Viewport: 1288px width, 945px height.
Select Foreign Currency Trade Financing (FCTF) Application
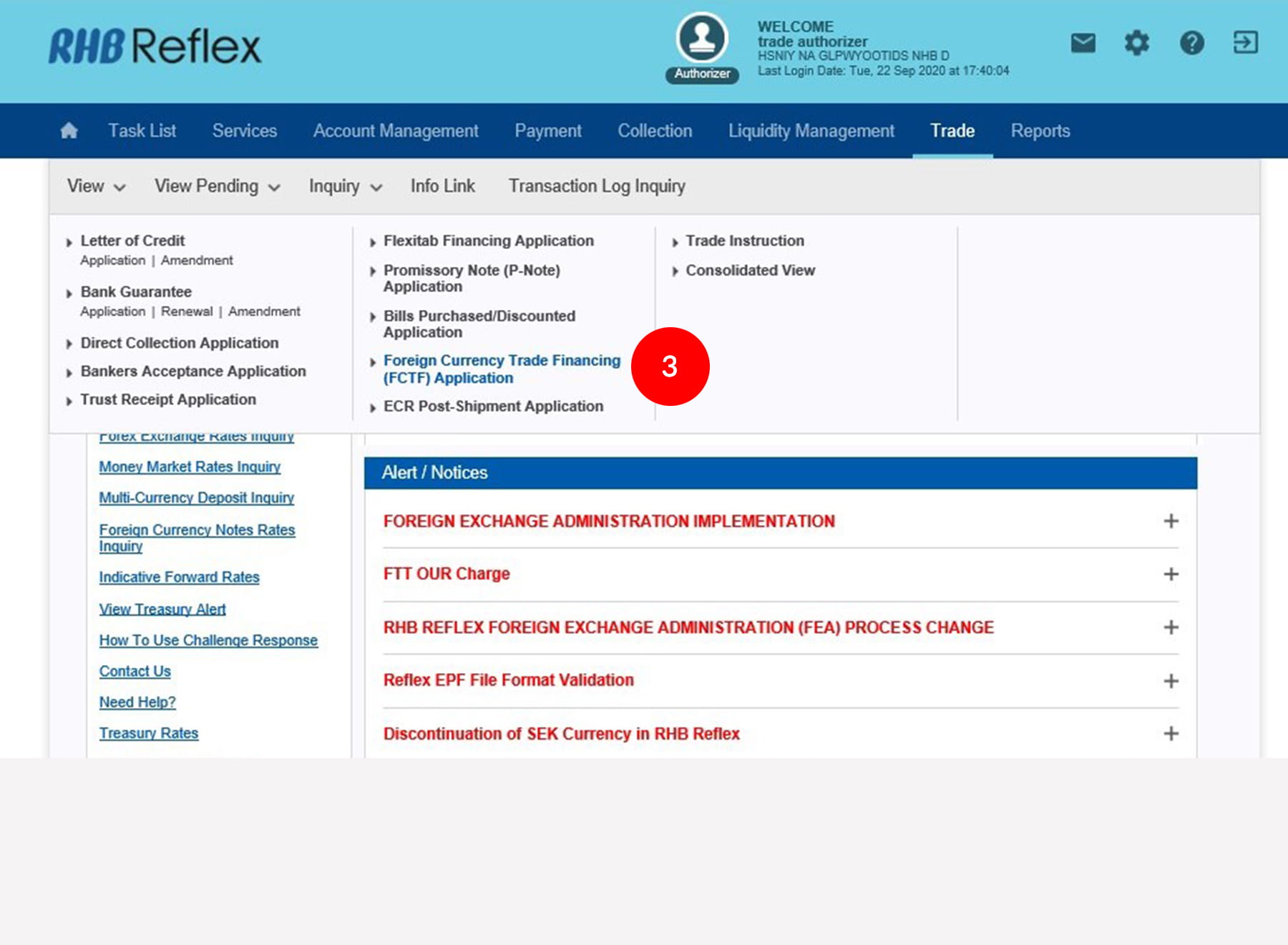[501, 369]
